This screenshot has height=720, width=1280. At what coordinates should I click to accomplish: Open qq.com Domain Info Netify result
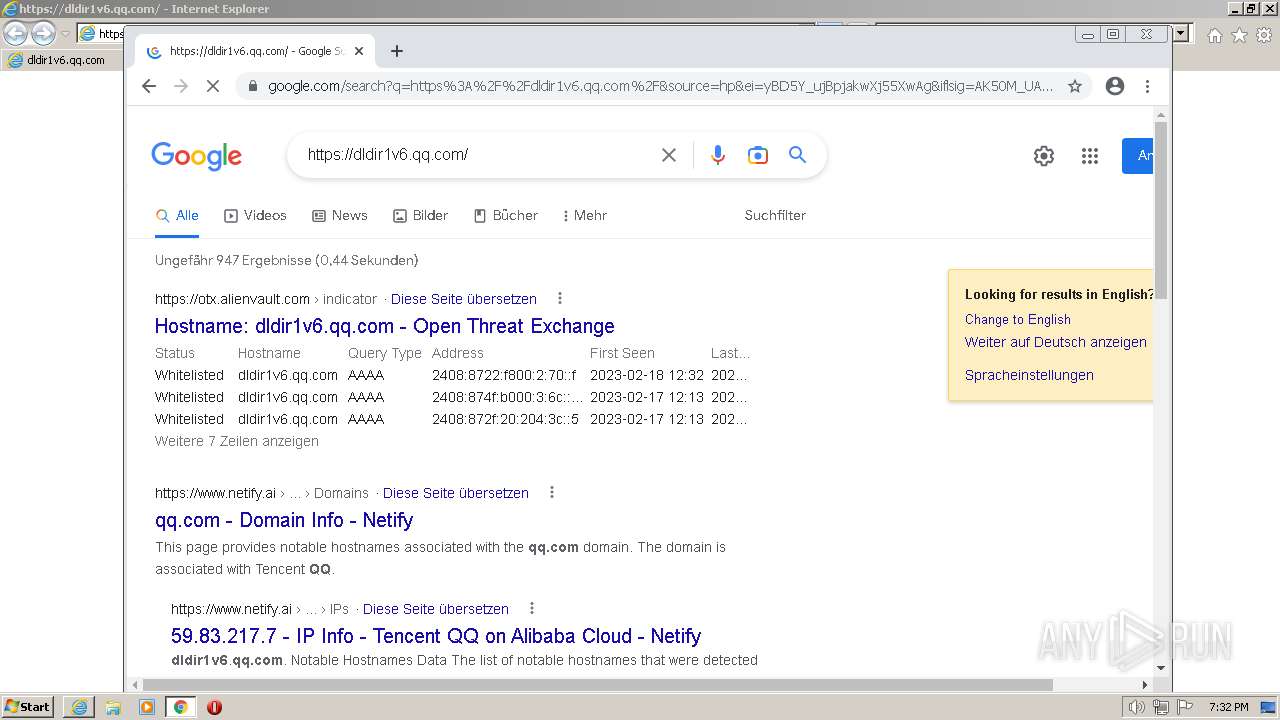click(x=284, y=520)
